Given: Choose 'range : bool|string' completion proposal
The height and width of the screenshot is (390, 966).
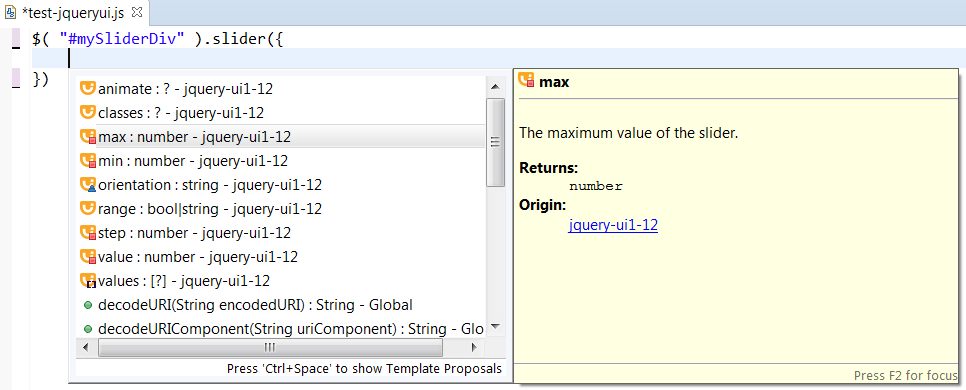Looking at the screenshot, I should point(282,209).
